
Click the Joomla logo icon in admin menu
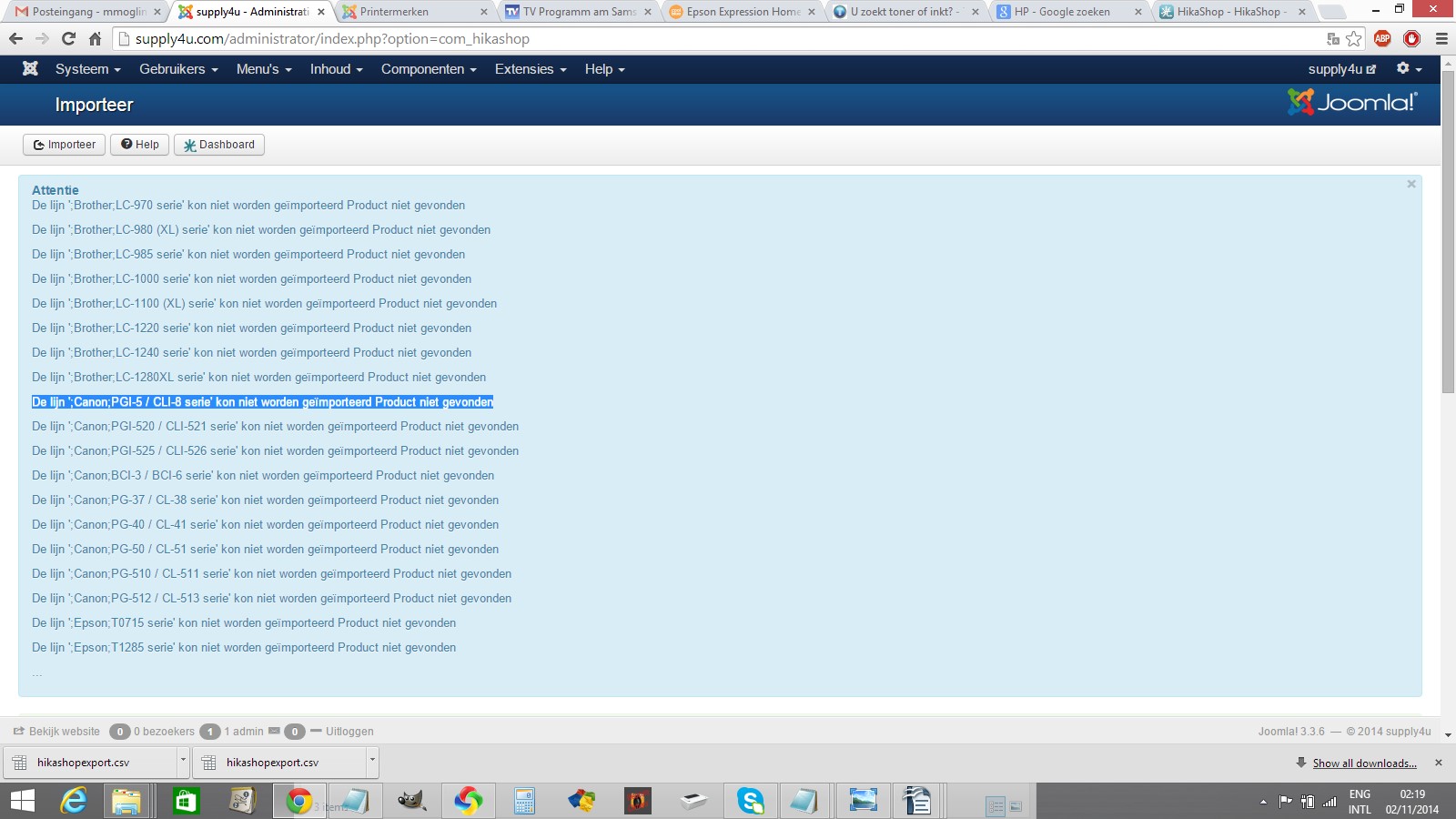(30, 69)
